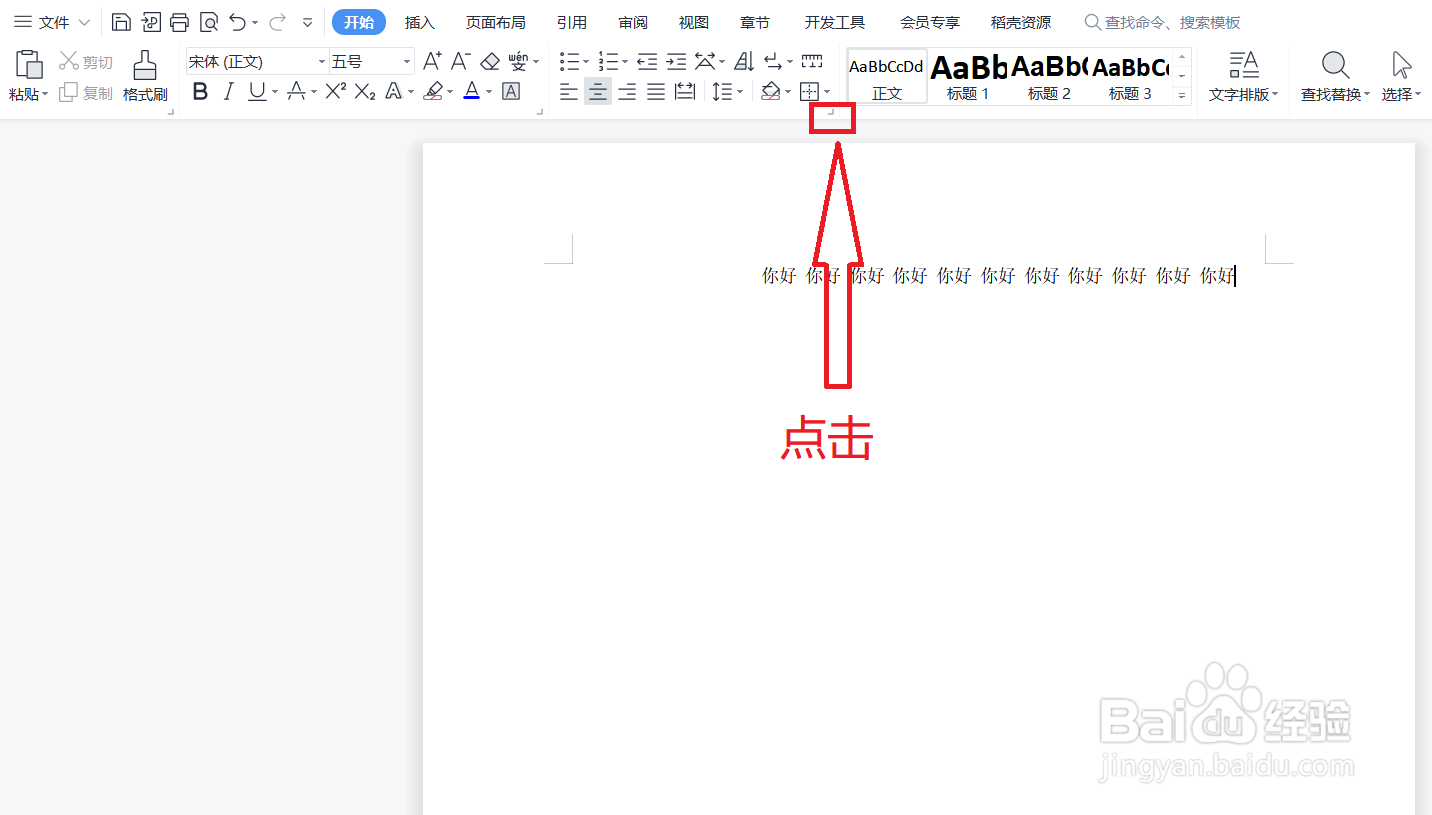Apply the Clear Formatting eraser icon
Screen dimensions: 1432x815
(490, 61)
